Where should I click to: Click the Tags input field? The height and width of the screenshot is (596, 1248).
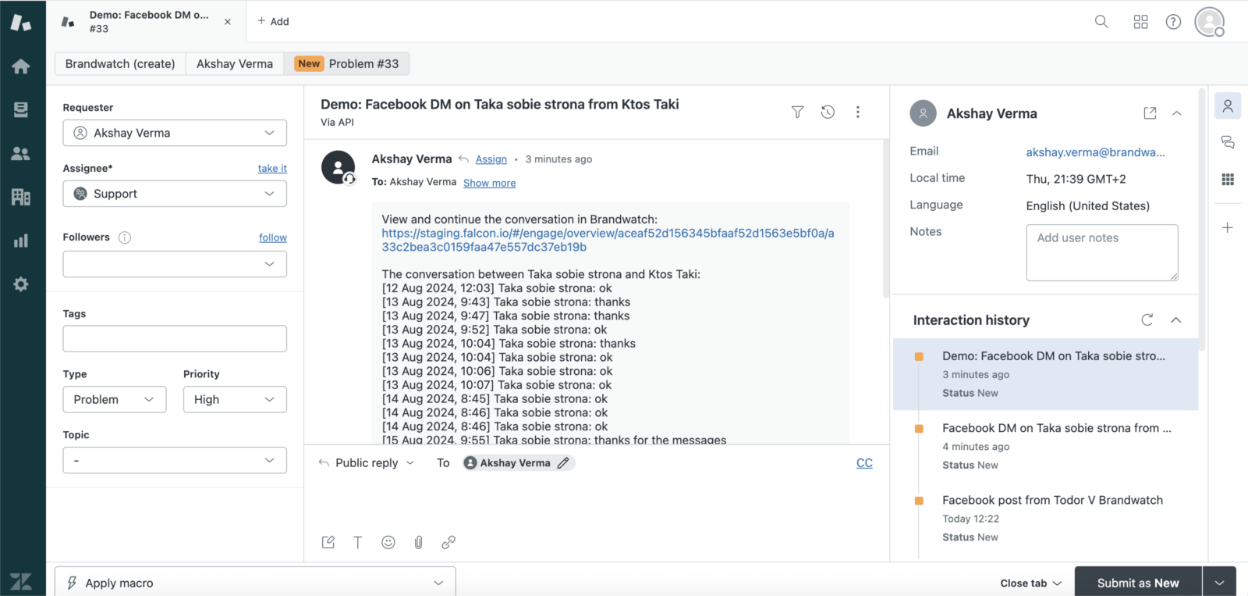coord(175,339)
